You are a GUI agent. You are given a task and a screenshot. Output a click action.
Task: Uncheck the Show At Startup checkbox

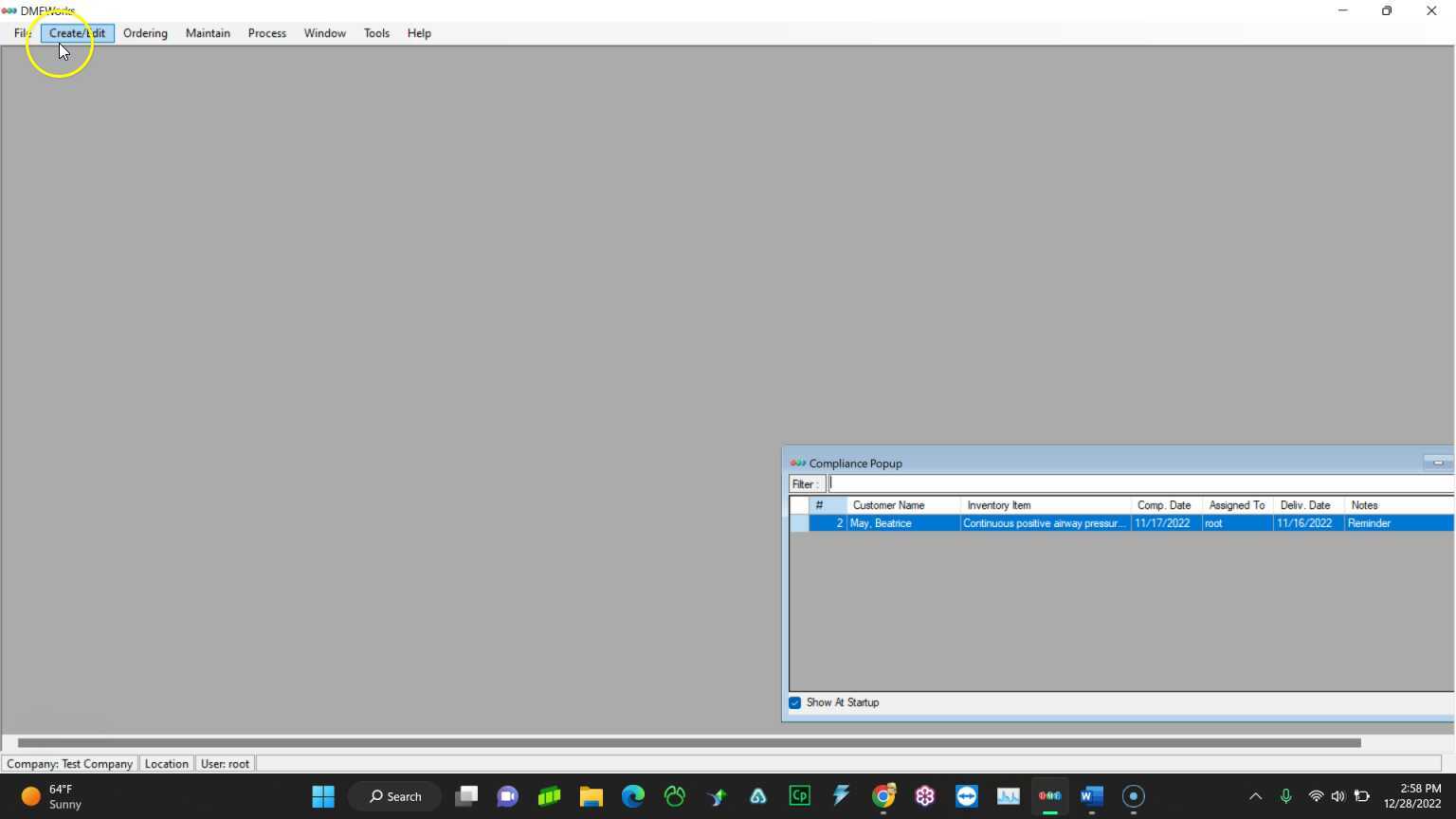(x=795, y=702)
